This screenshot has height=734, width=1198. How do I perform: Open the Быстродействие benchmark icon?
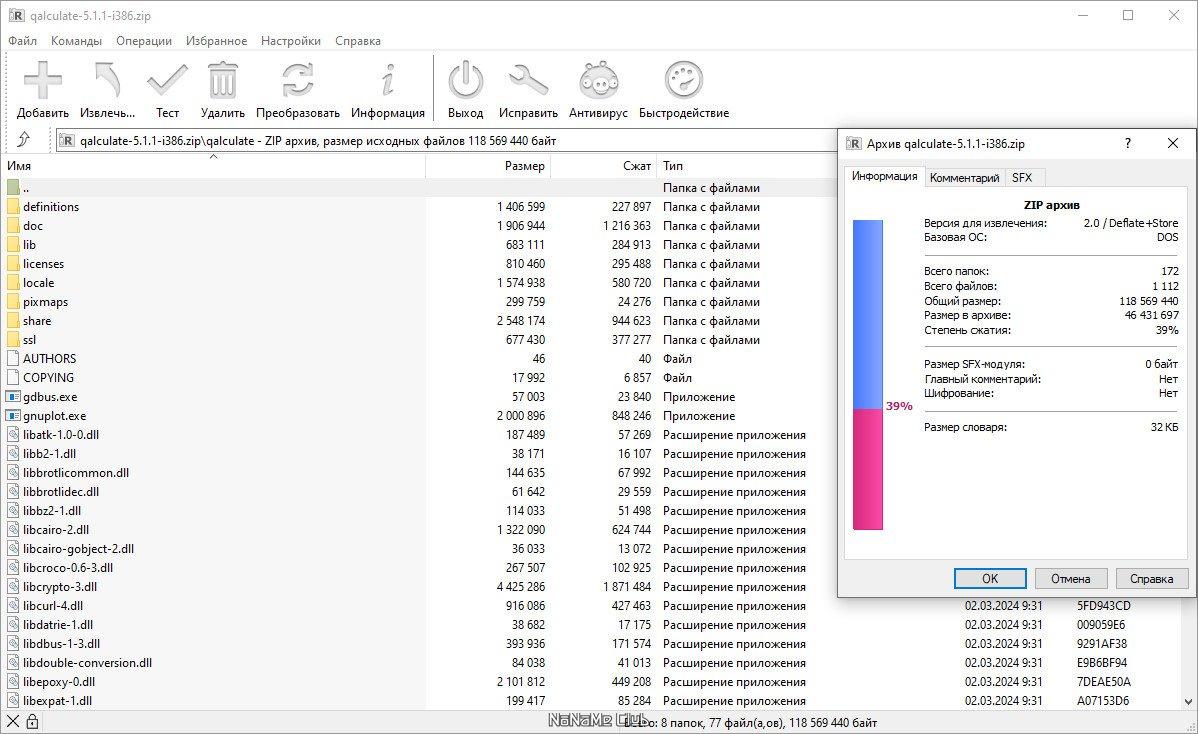coord(684,82)
